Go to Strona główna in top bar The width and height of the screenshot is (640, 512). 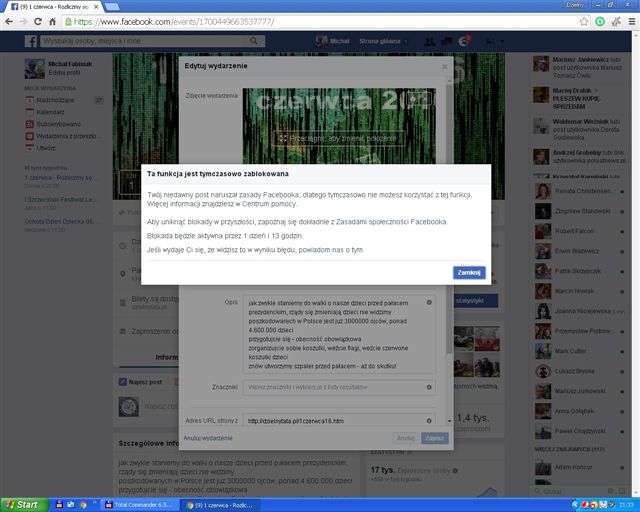(x=380, y=41)
